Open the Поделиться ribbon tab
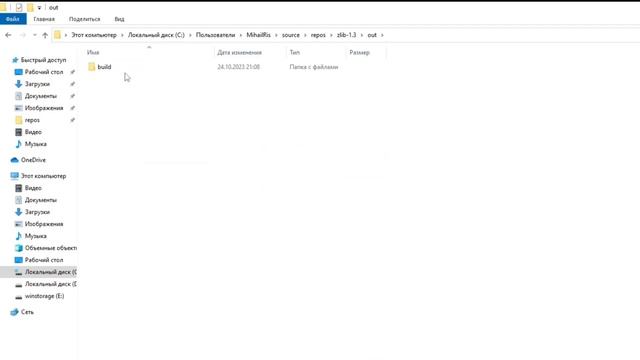Screen dimensions: 640x360 pyautogui.click(x=84, y=19)
